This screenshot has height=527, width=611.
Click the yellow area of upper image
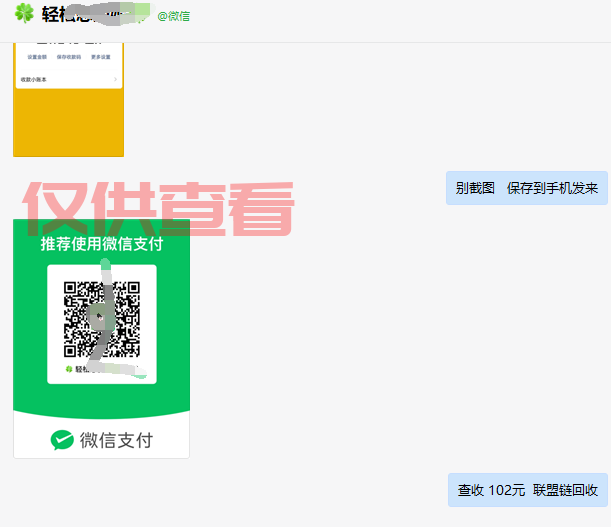click(x=68, y=125)
